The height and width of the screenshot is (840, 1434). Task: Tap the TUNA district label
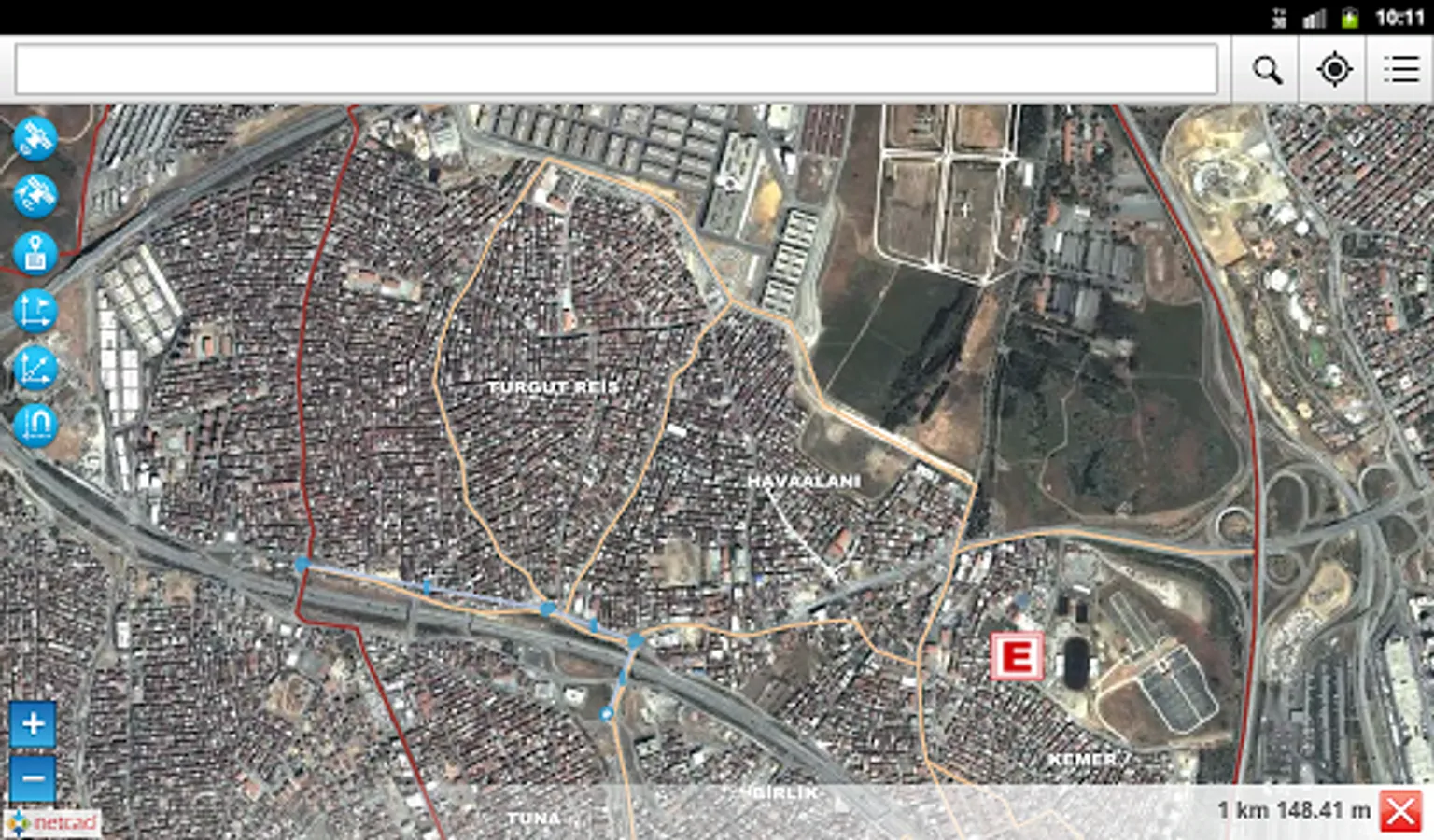point(534,819)
